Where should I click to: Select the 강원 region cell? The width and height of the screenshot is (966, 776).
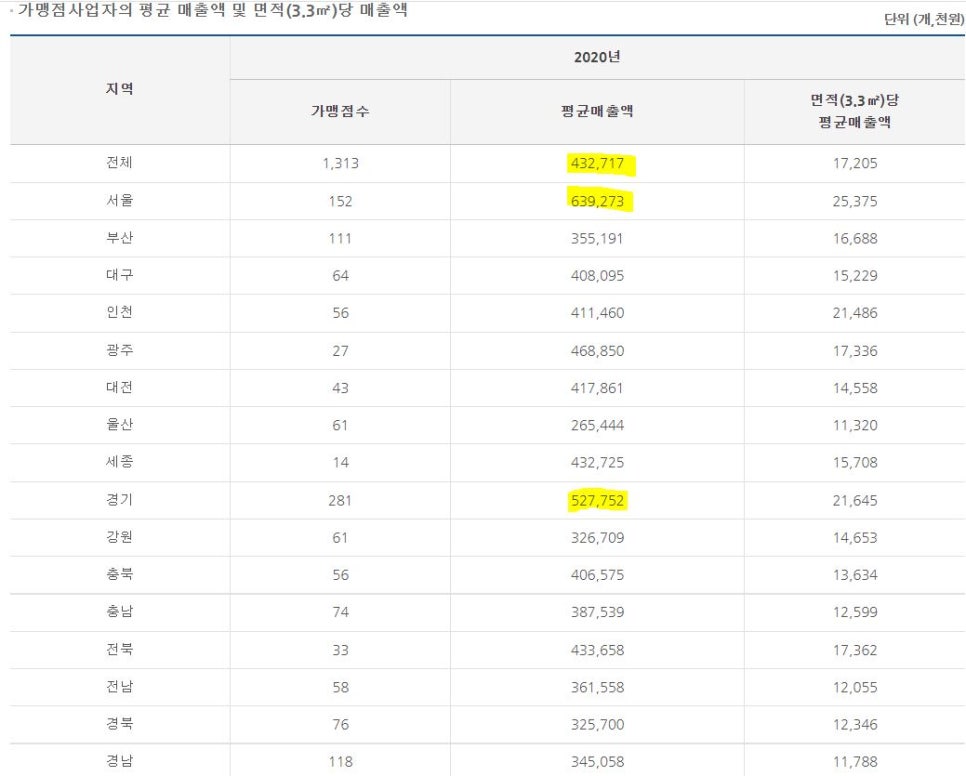pos(120,536)
